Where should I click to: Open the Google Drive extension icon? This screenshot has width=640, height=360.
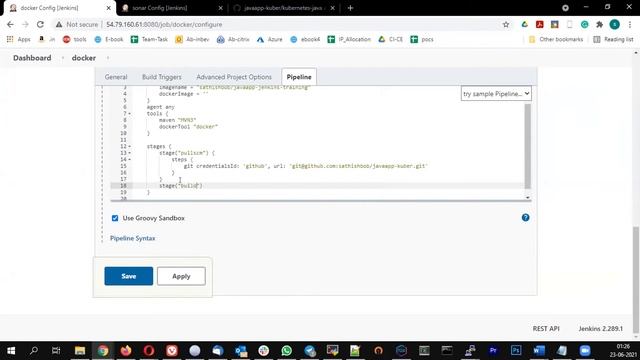(x=524, y=24)
